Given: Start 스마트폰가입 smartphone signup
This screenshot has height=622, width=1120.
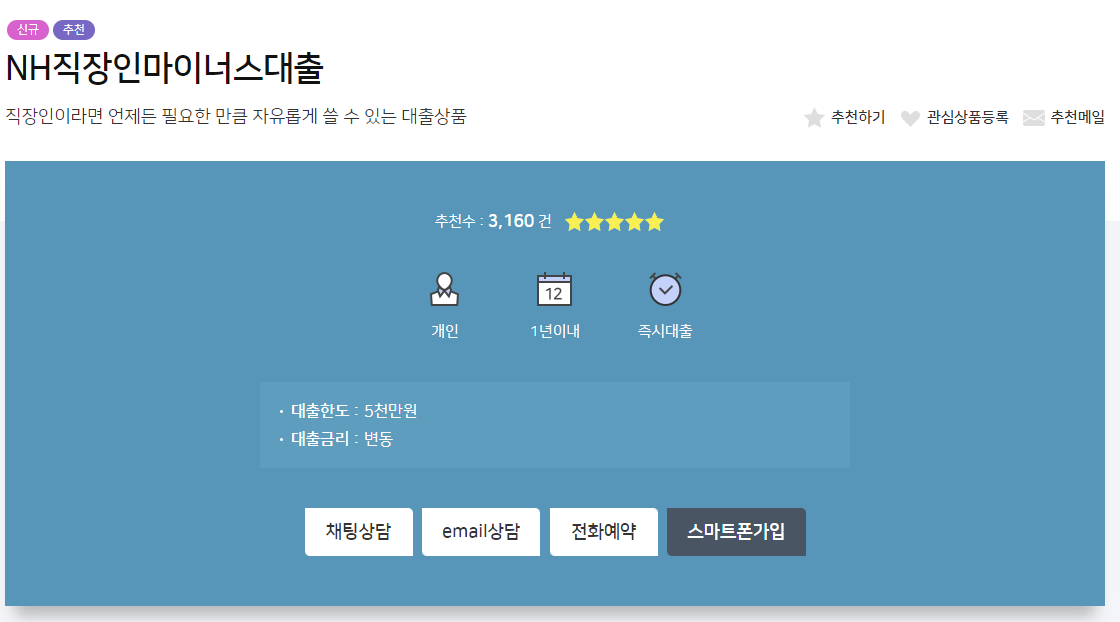Looking at the screenshot, I should coord(736,532).
